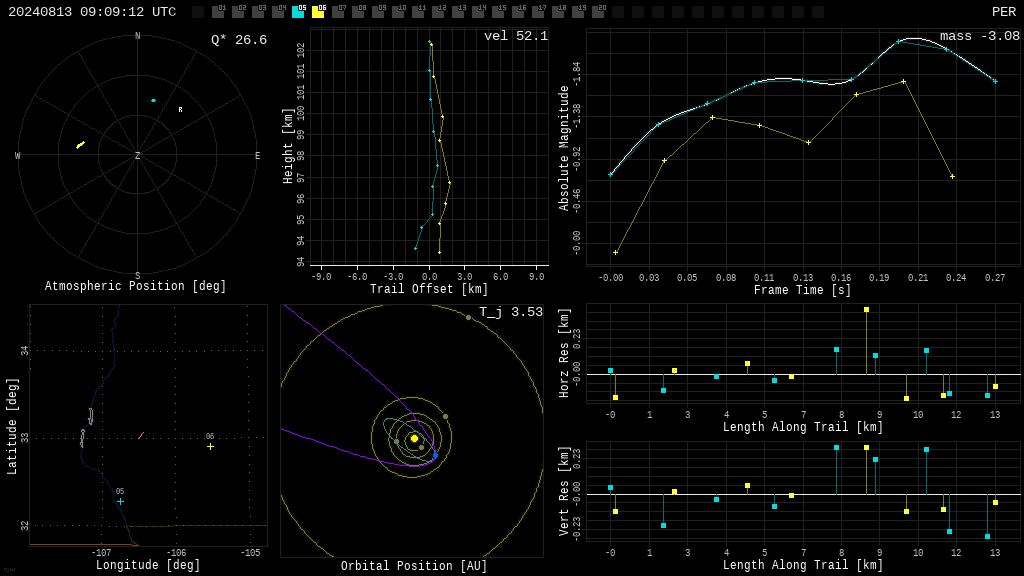1024x576 pixels.
Task: Click the gray station 04 box
Action: click(278, 12)
